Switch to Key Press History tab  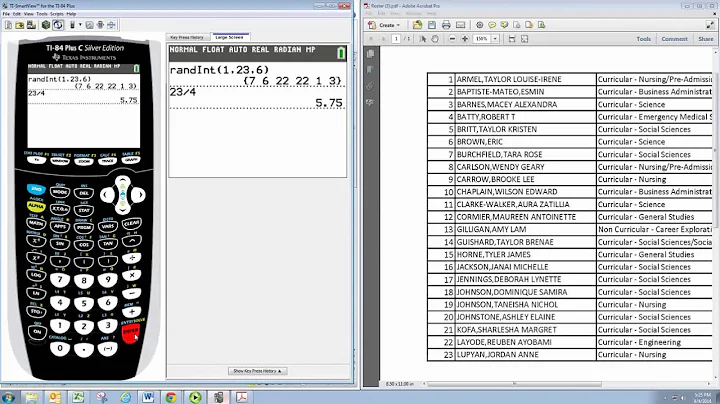pos(187,37)
